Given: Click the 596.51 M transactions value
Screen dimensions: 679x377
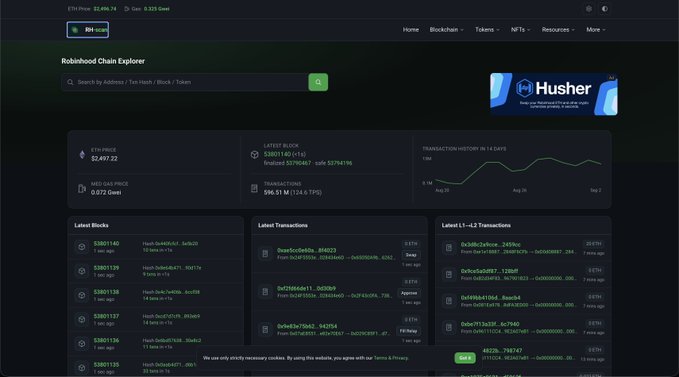Looking at the screenshot, I should pos(276,193).
